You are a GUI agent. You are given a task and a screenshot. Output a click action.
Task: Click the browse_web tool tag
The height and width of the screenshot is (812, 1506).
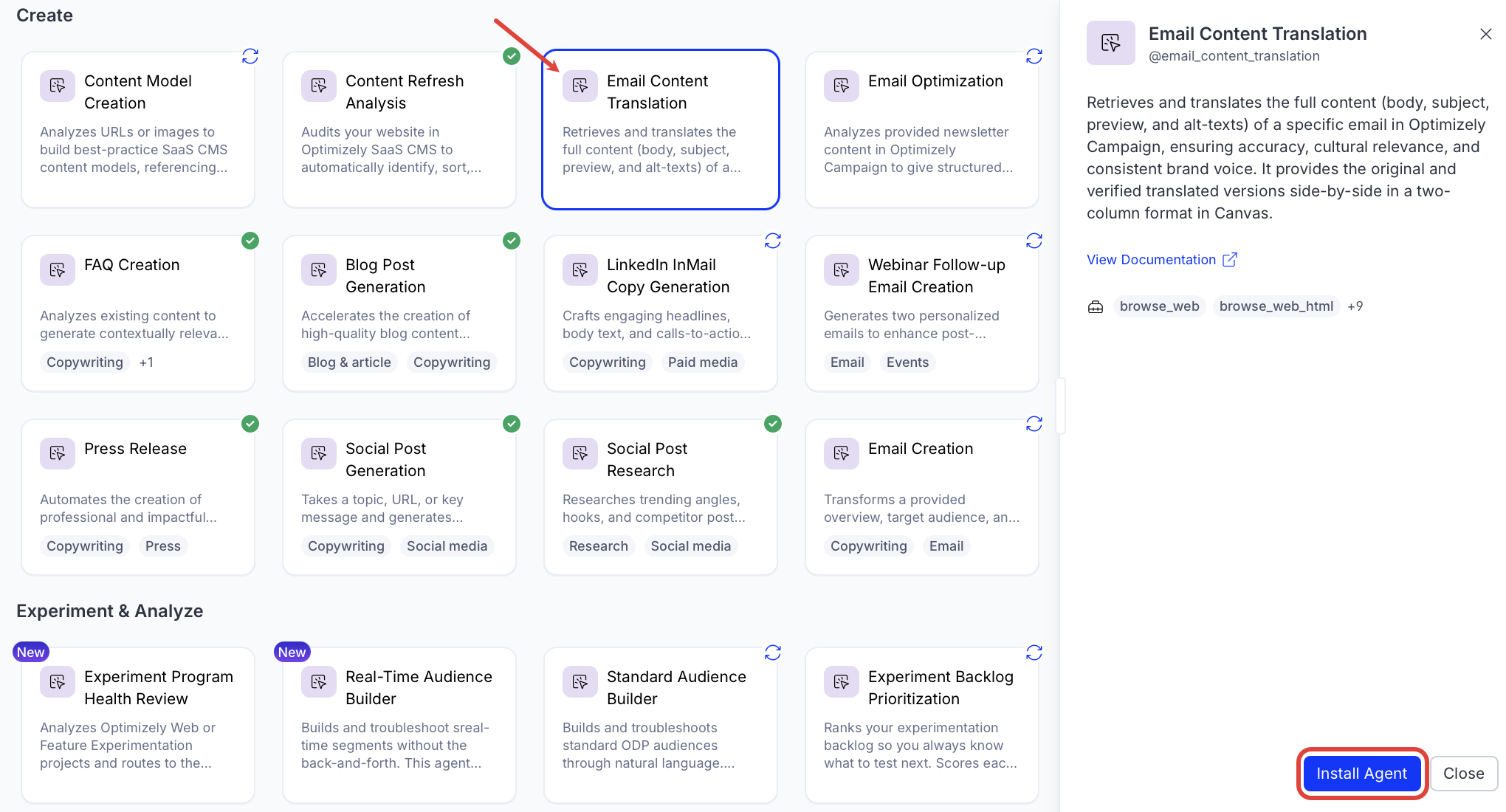click(1159, 306)
